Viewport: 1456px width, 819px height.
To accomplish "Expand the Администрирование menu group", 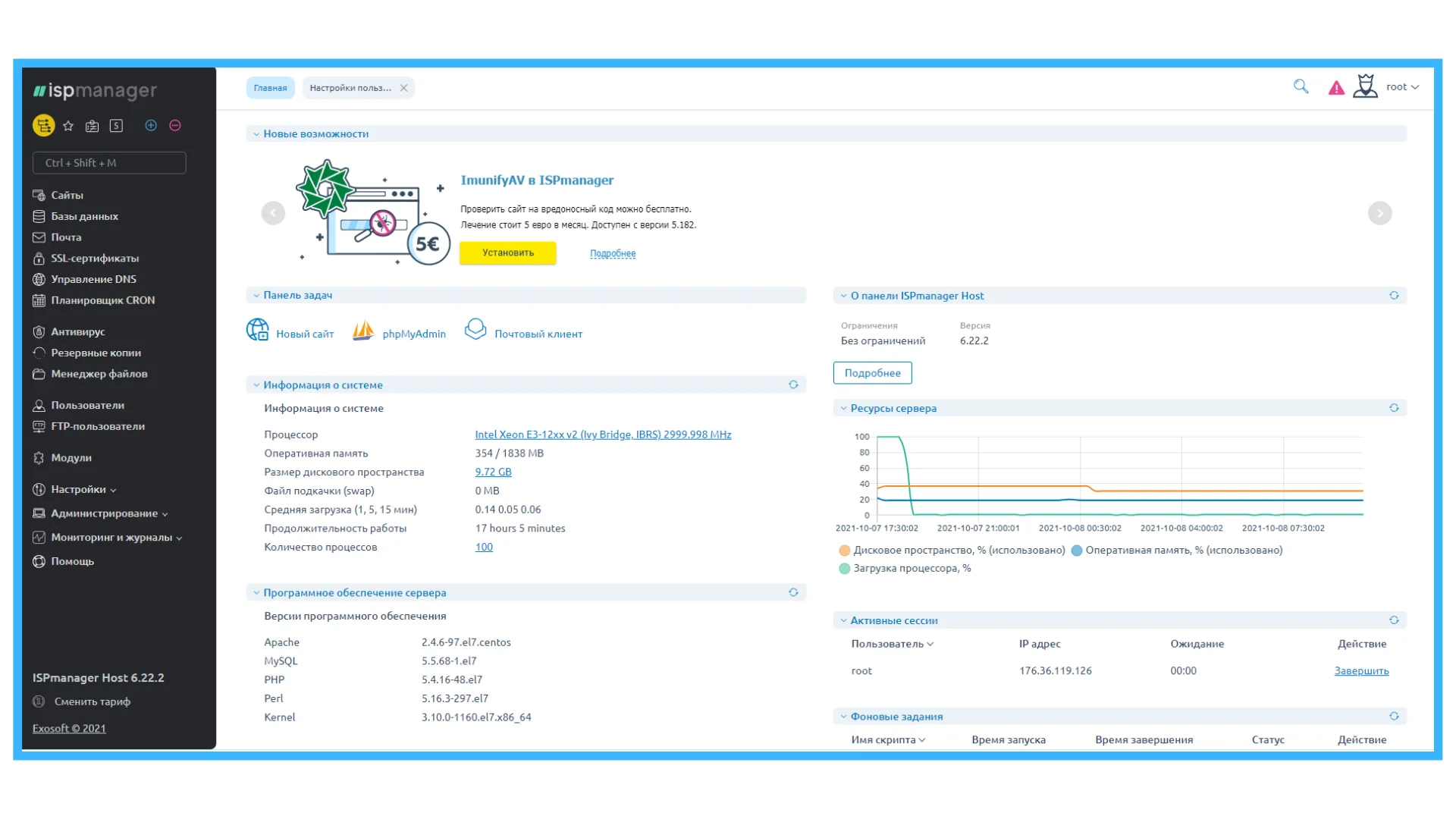I will pos(100,513).
